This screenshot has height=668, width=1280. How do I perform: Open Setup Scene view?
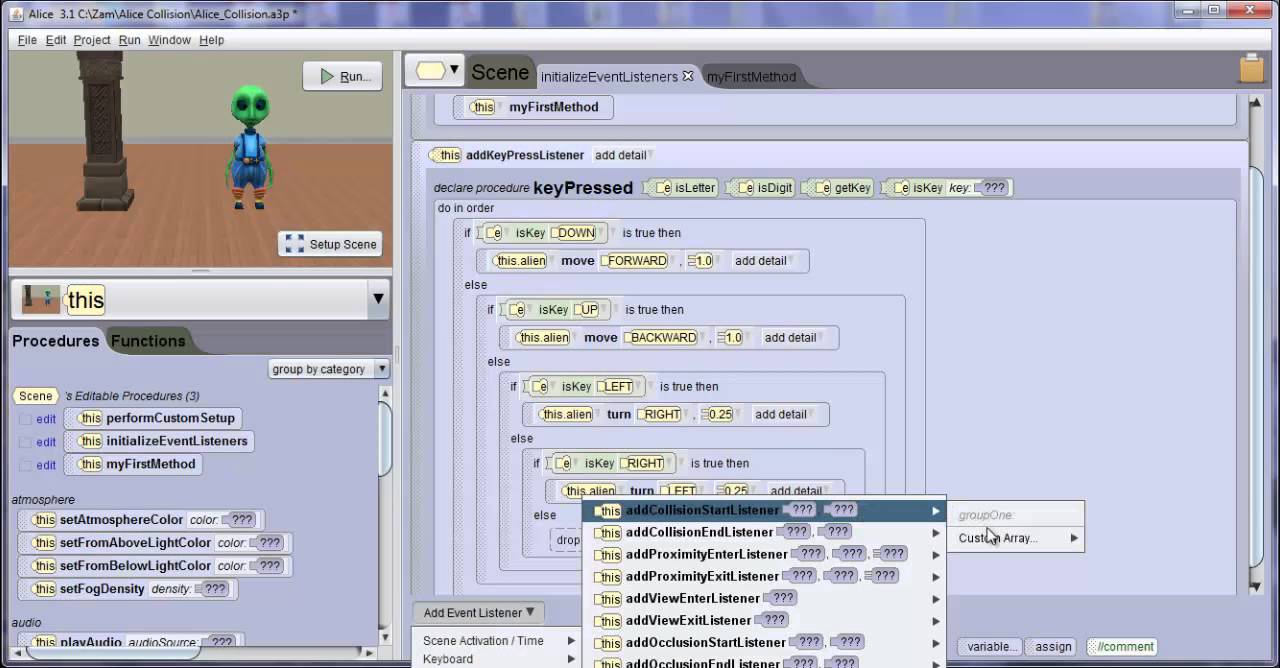[330, 244]
